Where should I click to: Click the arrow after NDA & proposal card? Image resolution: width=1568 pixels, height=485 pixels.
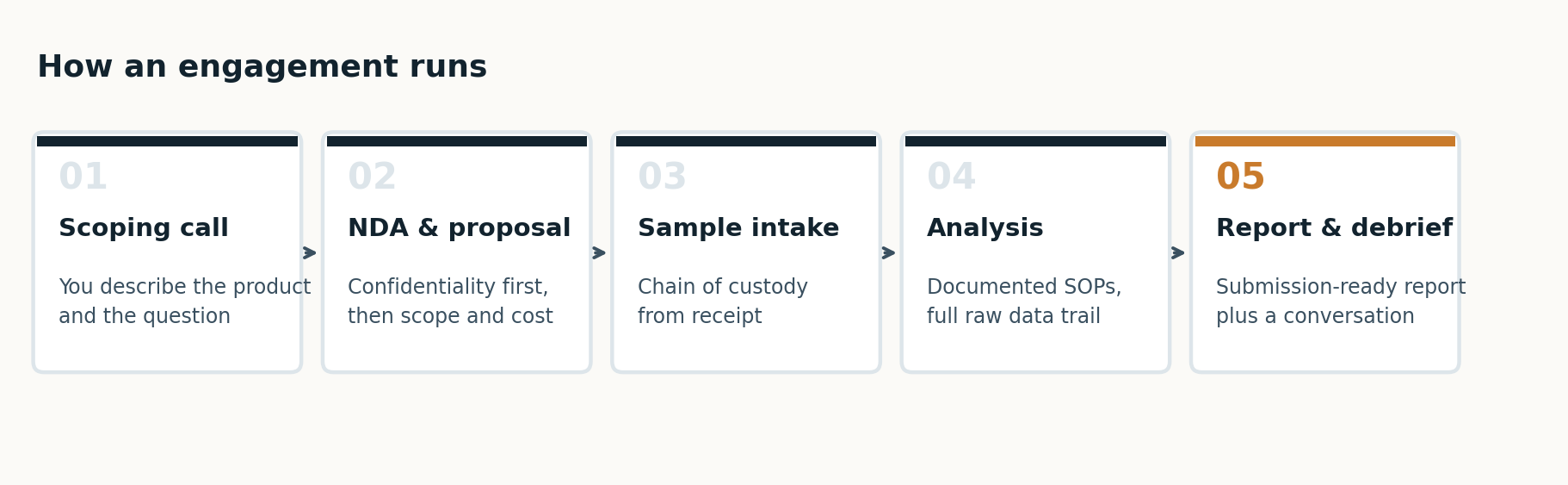(x=599, y=252)
